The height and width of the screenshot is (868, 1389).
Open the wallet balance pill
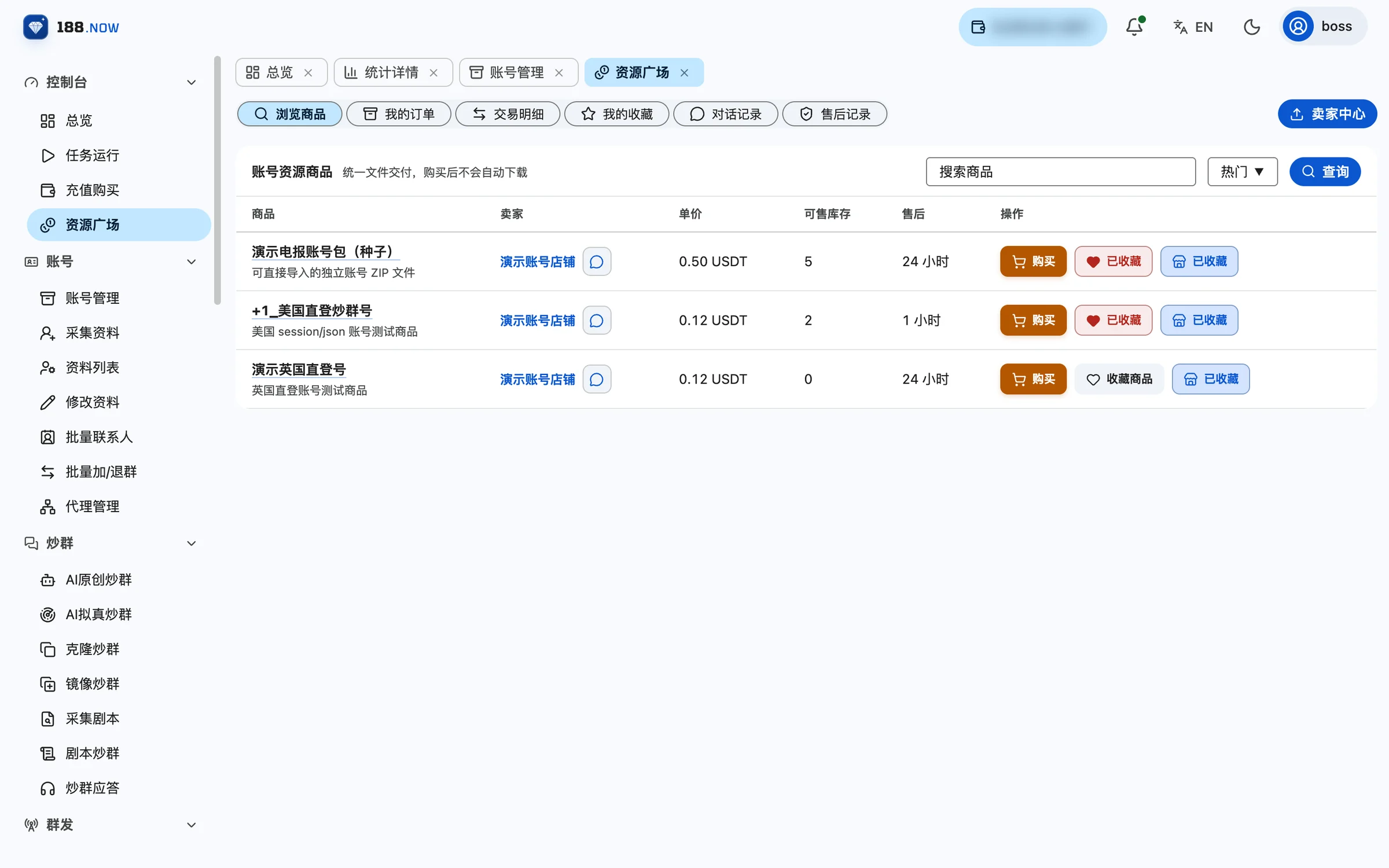(1032, 27)
